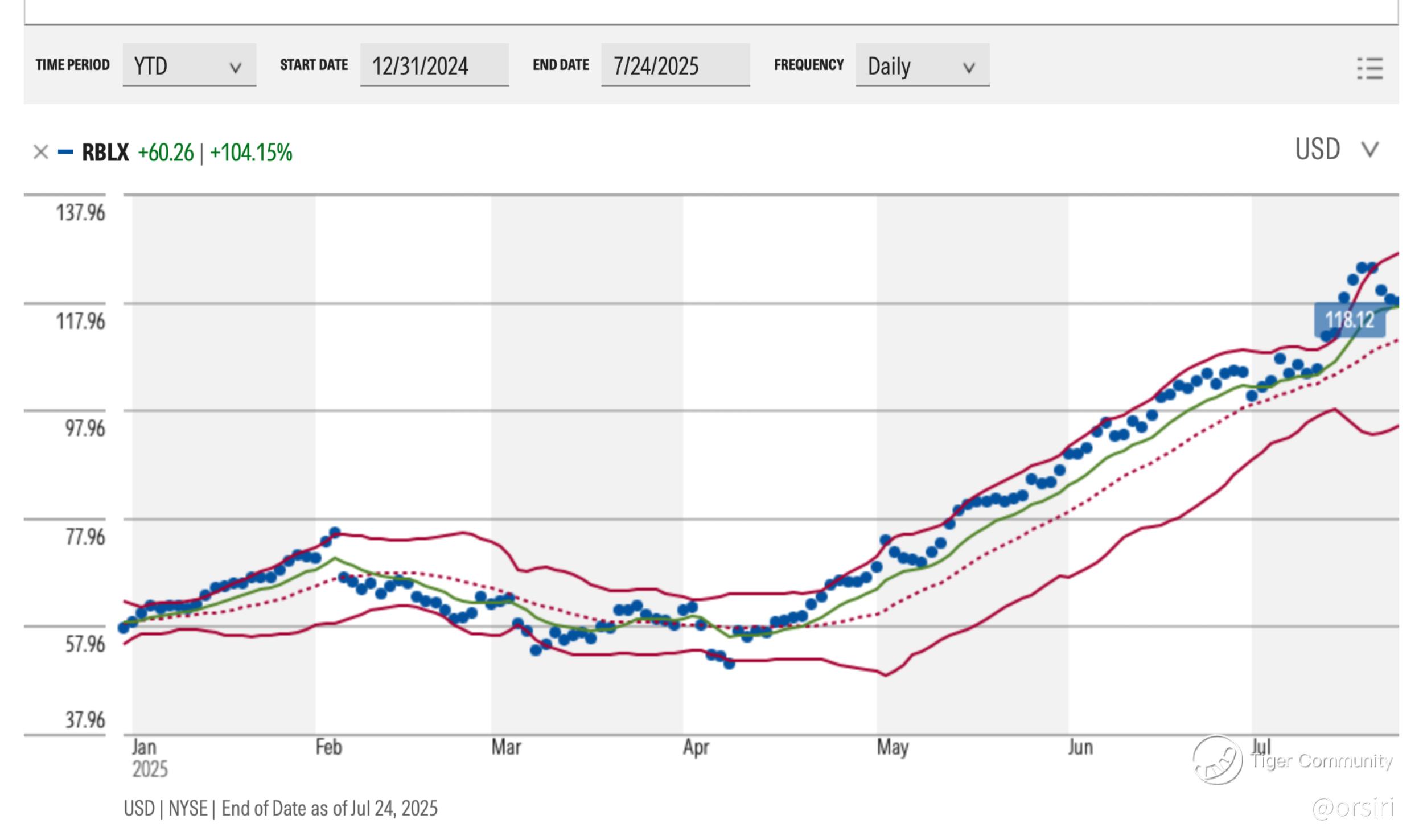
Task: Click the Start Date field 12/31/2024
Action: (434, 65)
